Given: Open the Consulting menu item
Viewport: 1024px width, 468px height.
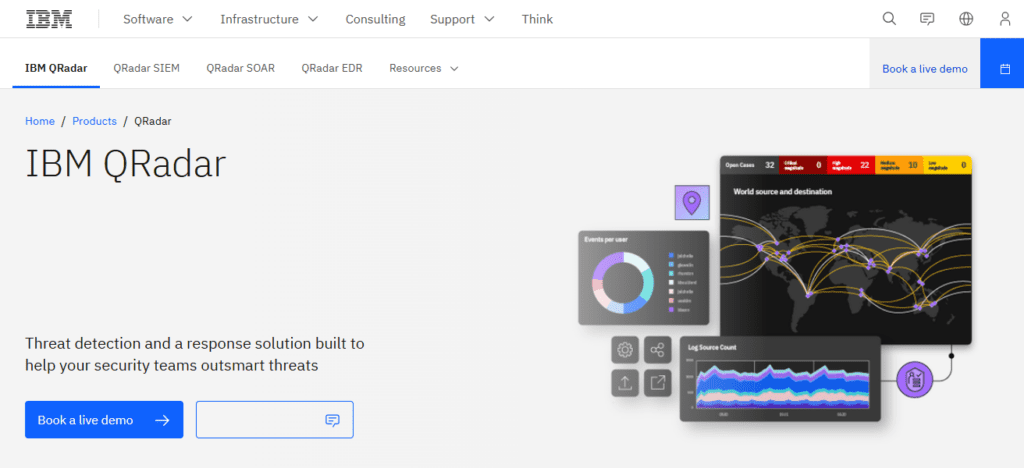Looking at the screenshot, I should coord(376,19).
